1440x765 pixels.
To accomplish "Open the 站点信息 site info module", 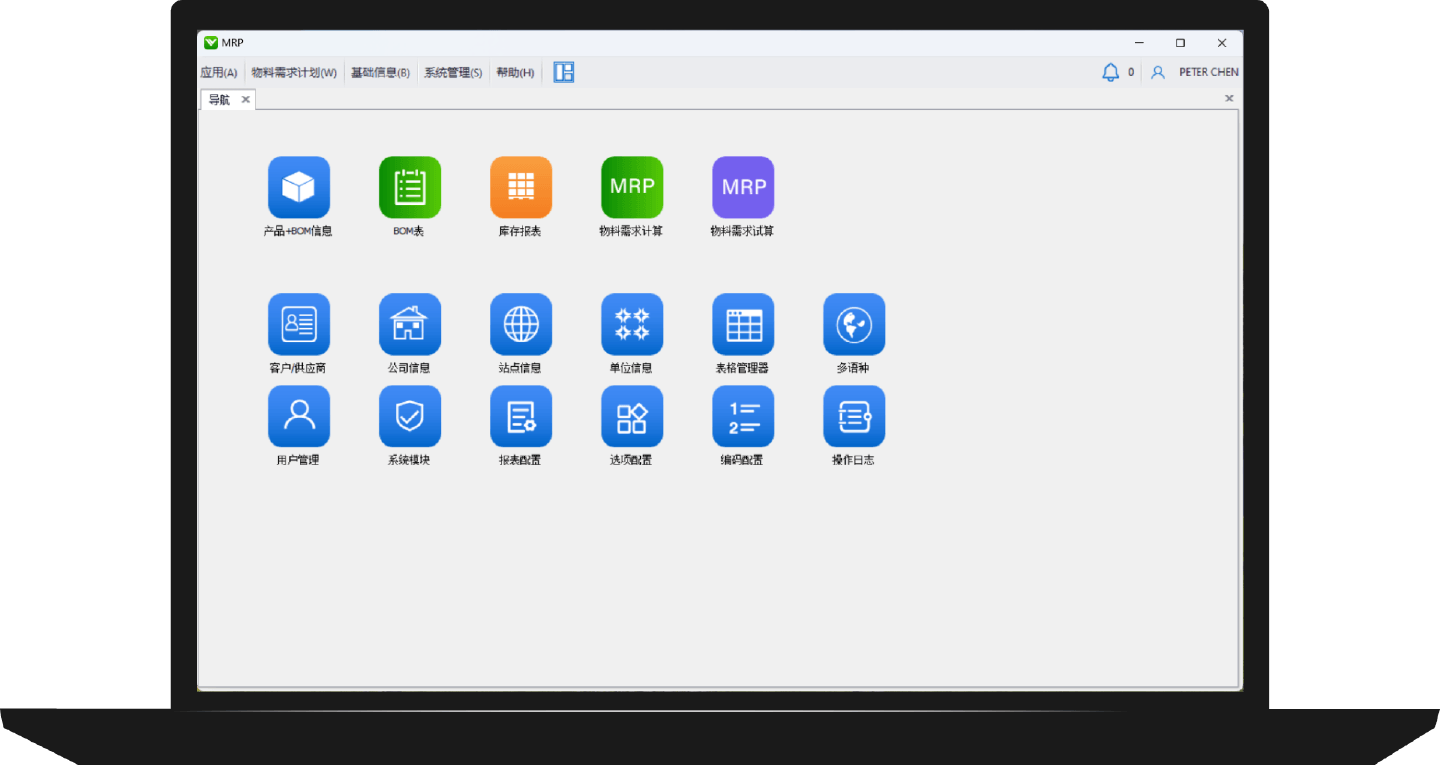I will [521, 323].
